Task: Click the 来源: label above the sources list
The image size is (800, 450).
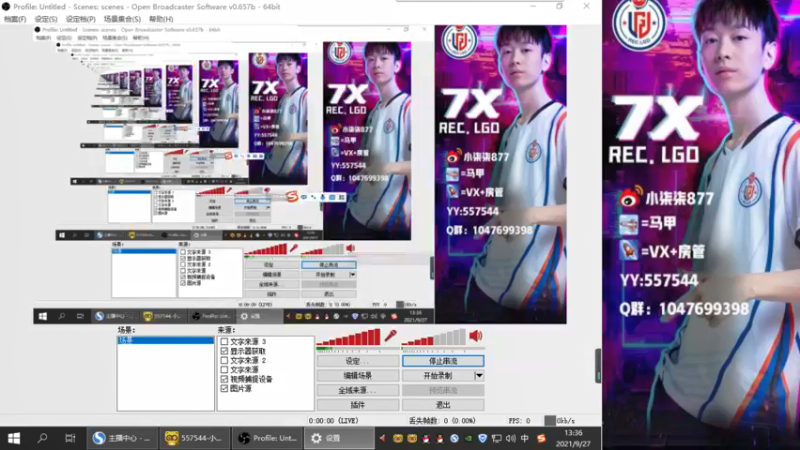Action: [x=226, y=330]
